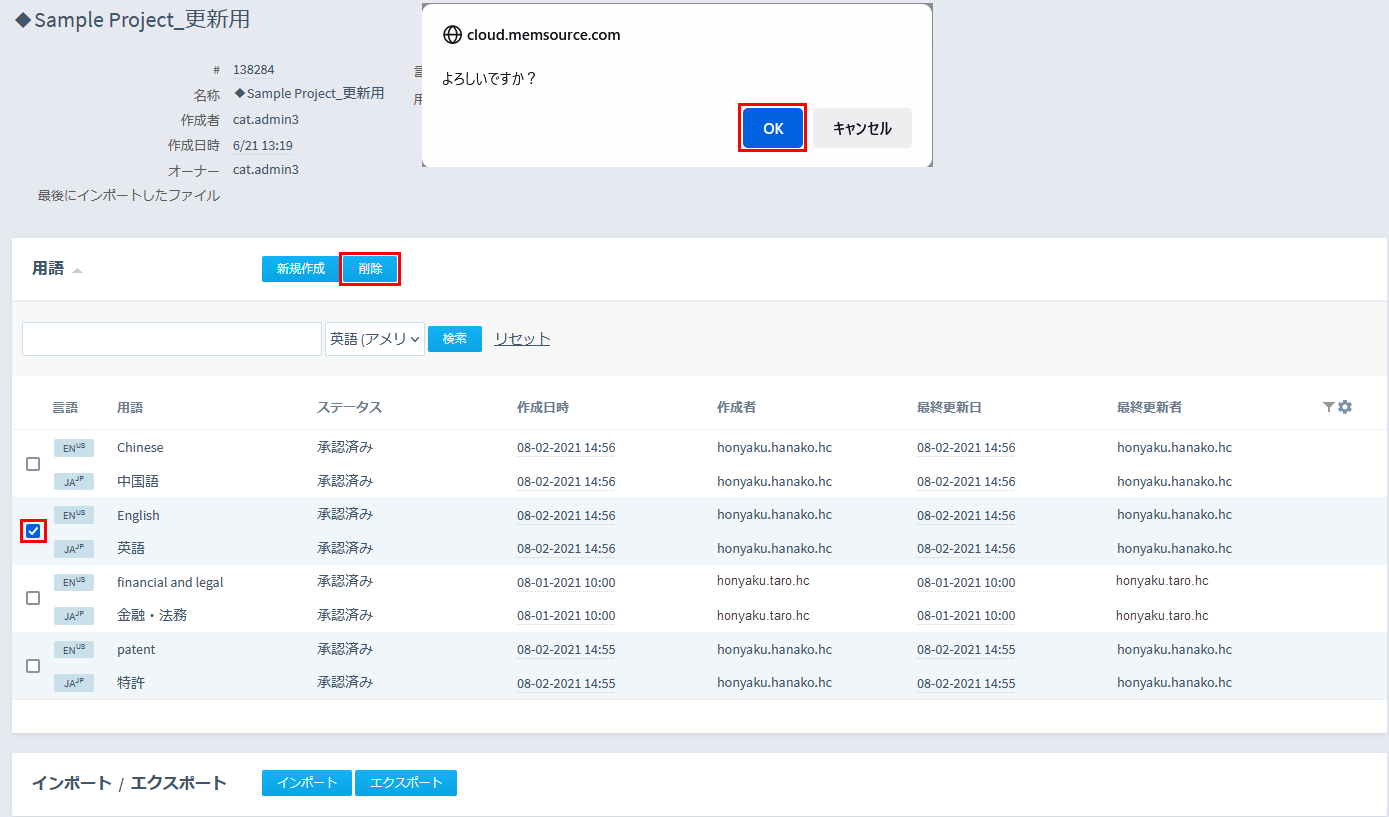Click into the term search text field
Viewport: 1389px width, 817px height.
pyautogui.click(x=172, y=339)
